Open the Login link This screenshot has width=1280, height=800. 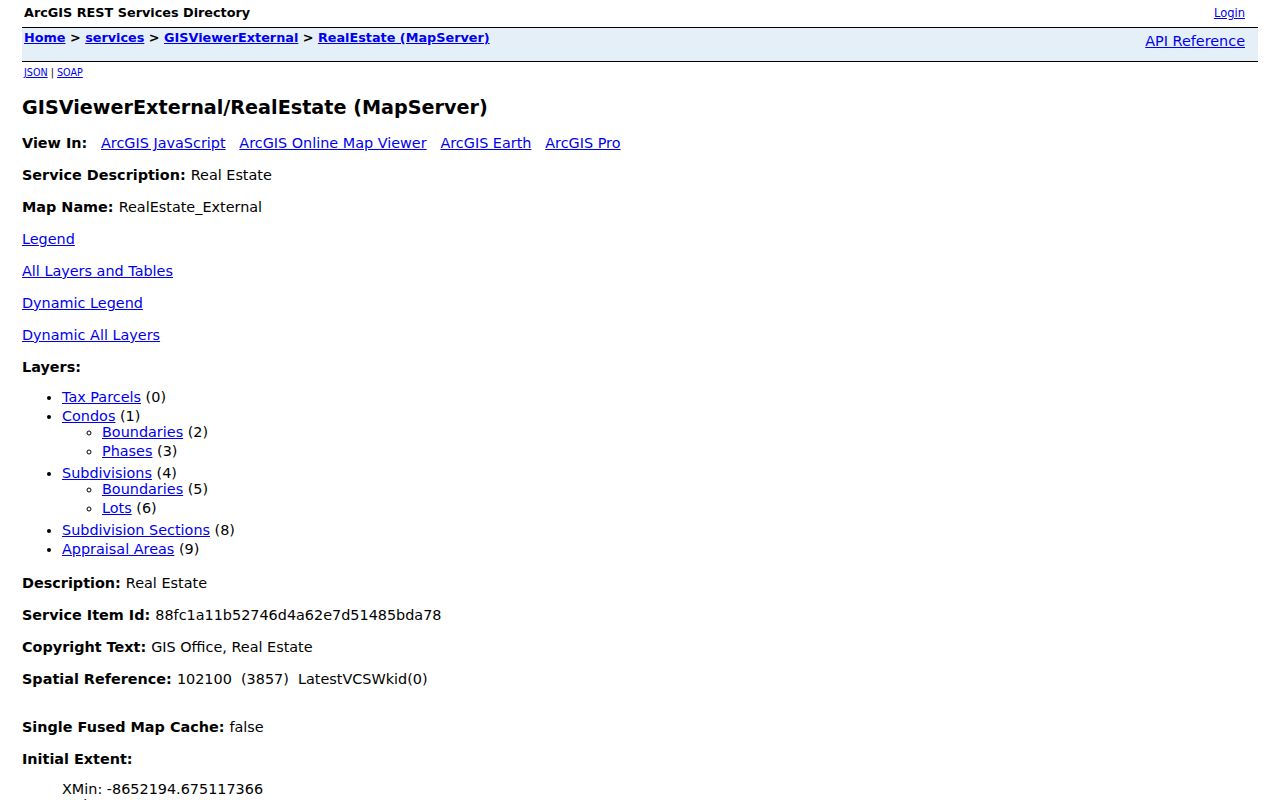1229,13
